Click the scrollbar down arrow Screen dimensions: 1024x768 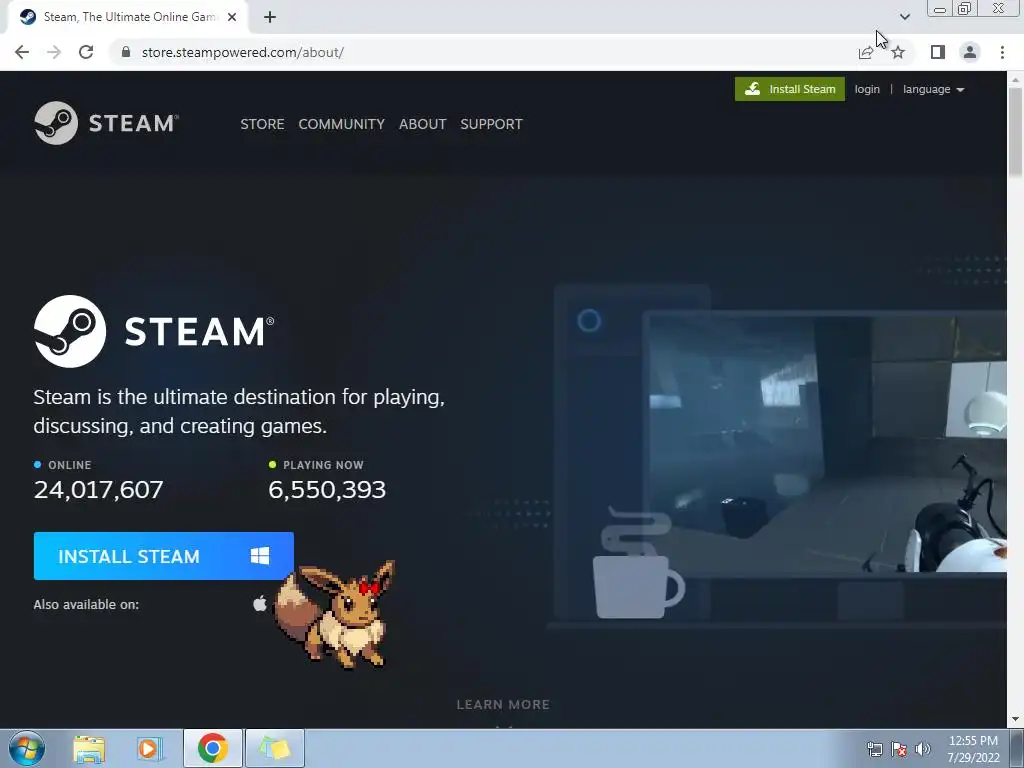tap(1015, 720)
